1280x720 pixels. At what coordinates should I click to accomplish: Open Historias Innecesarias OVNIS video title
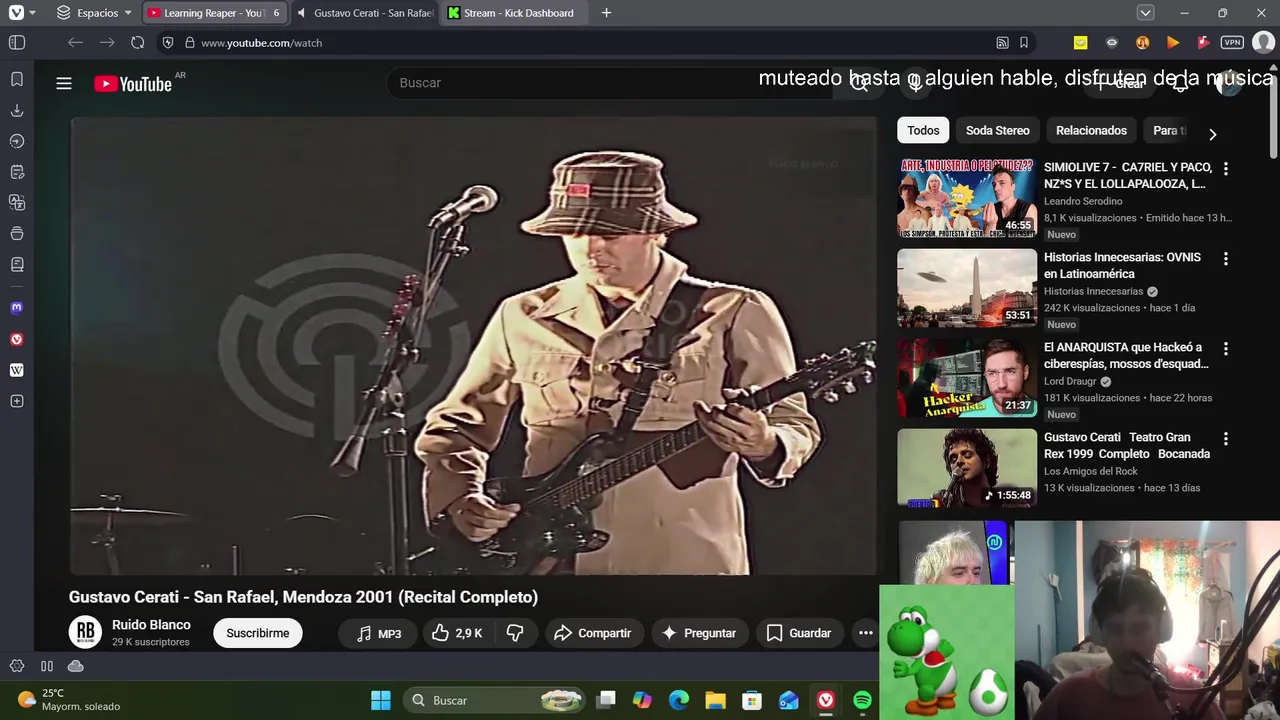click(1122, 265)
